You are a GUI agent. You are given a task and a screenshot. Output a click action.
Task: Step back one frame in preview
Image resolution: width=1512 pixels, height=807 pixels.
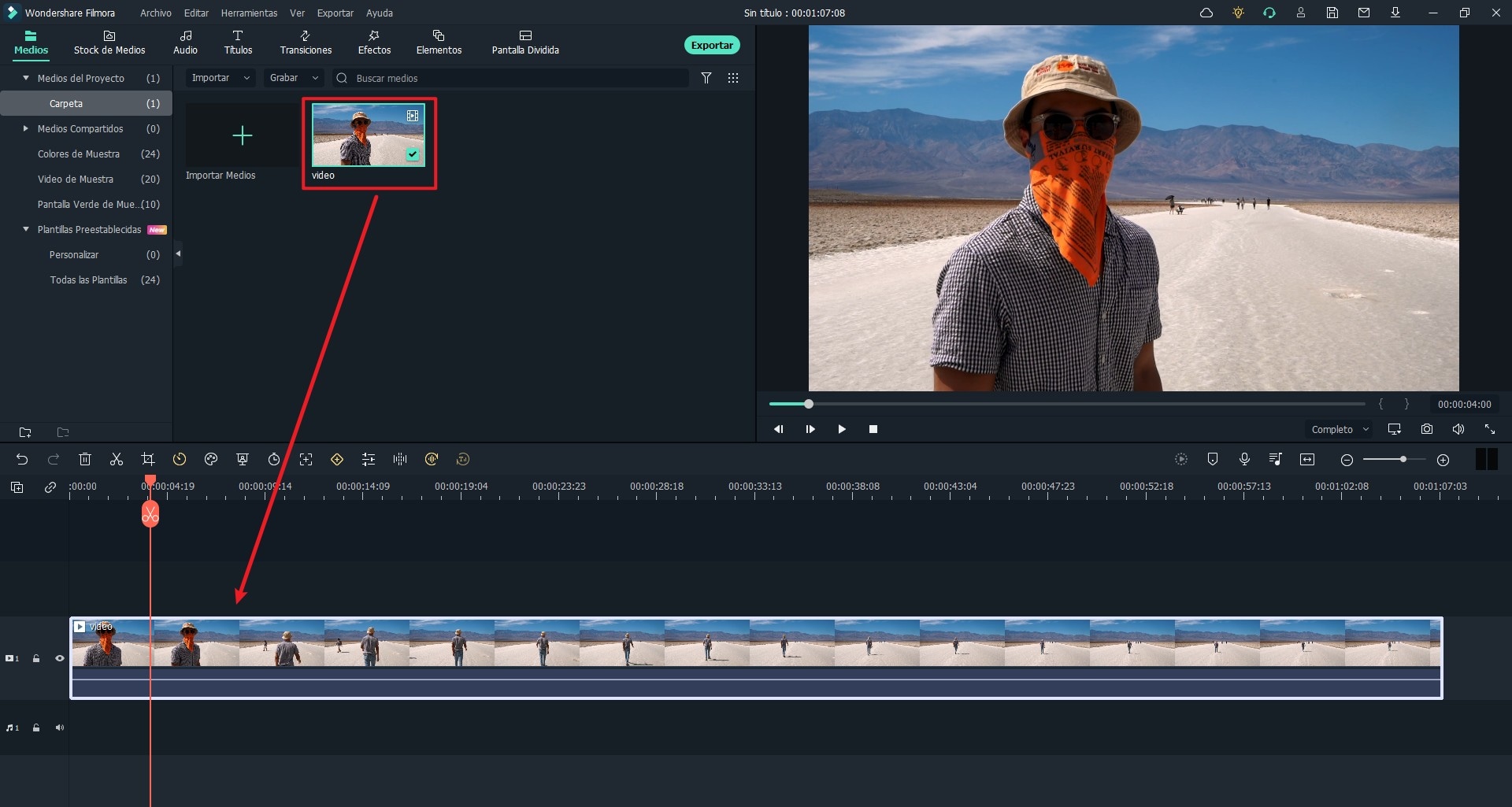[x=778, y=429]
